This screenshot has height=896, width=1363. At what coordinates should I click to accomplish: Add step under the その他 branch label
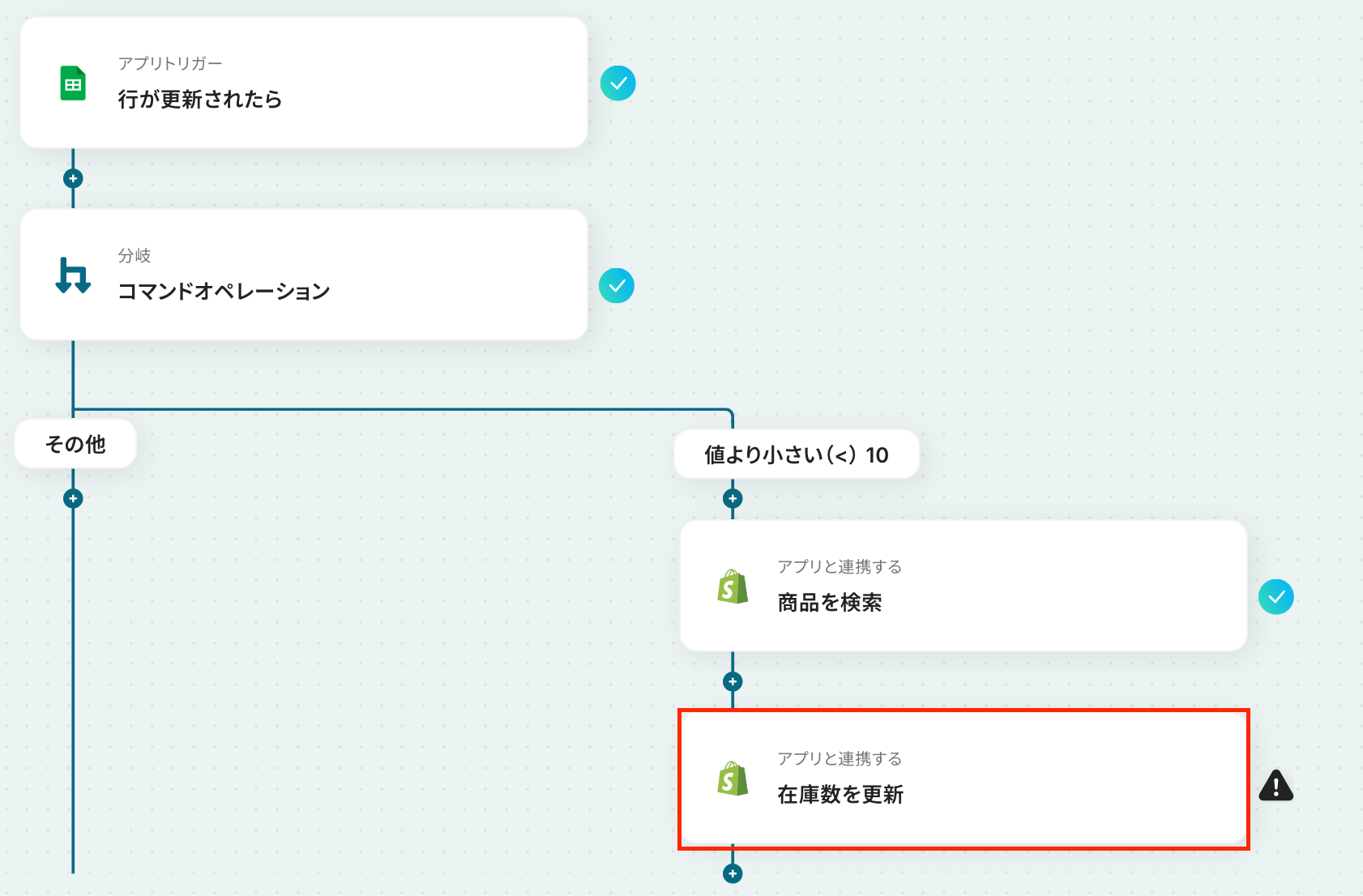pos(73,498)
